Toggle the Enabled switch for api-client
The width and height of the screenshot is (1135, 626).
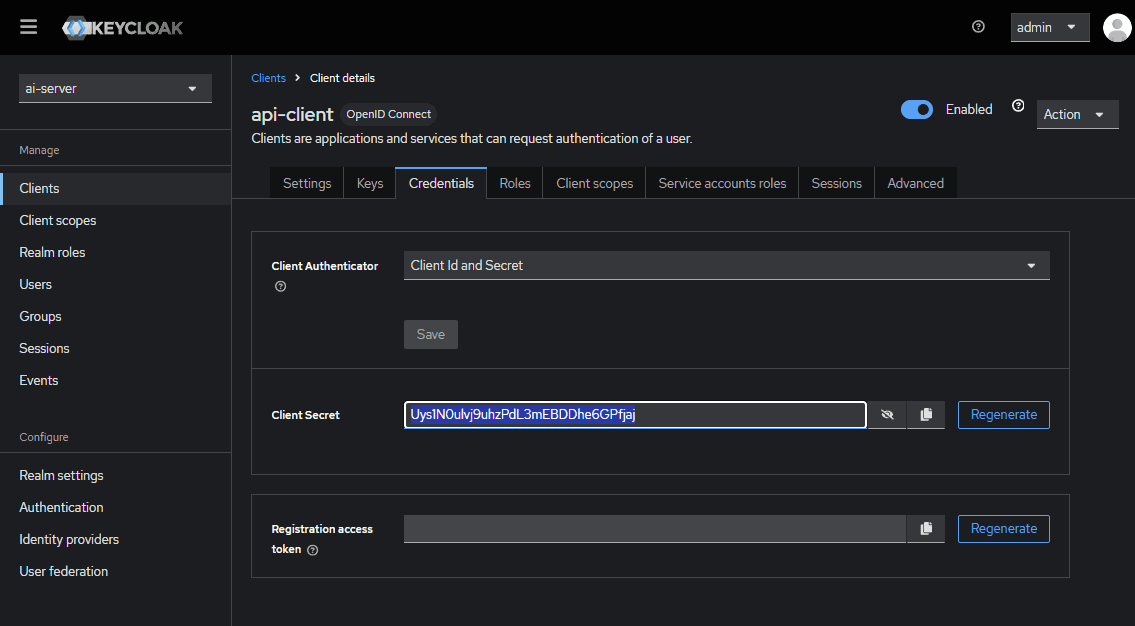(x=916, y=109)
